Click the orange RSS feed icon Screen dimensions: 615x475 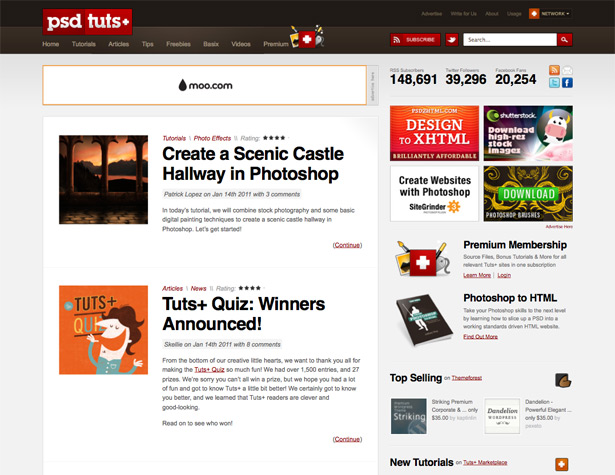[x=554, y=70]
